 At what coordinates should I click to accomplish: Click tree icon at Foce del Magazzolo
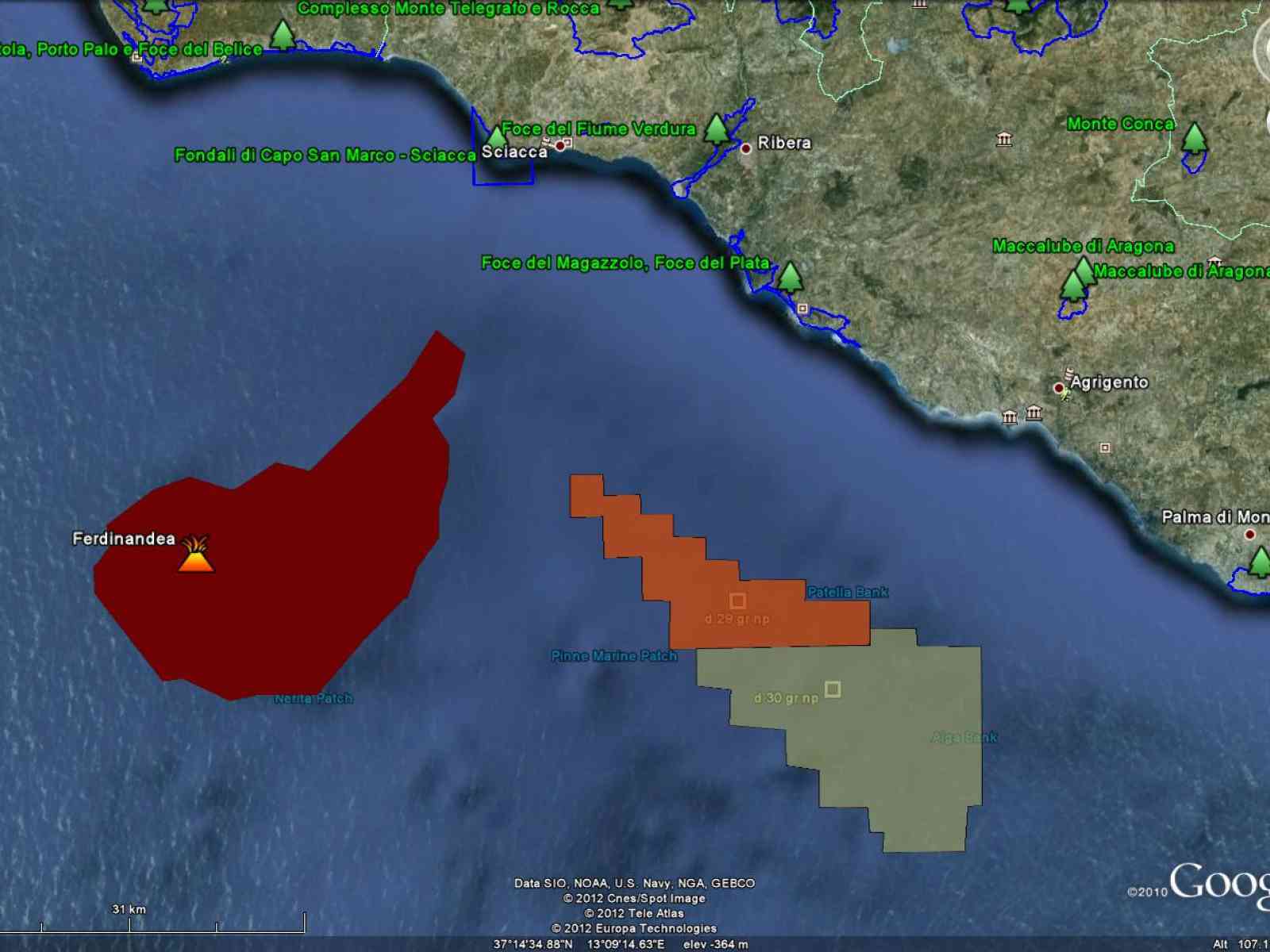tap(789, 277)
